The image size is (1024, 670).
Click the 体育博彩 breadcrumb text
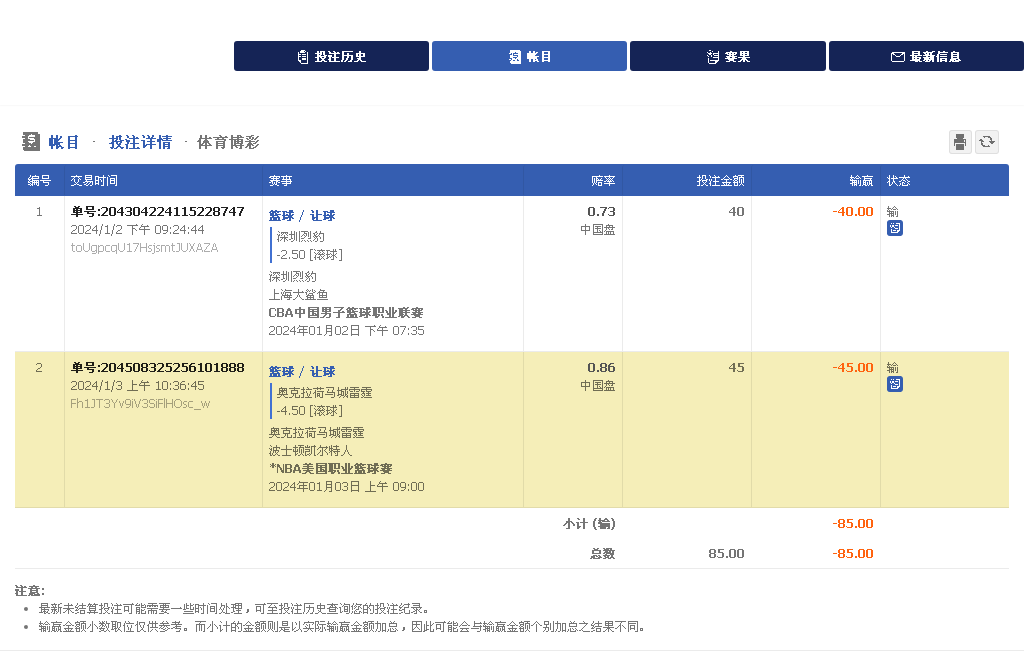click(228, 142)
